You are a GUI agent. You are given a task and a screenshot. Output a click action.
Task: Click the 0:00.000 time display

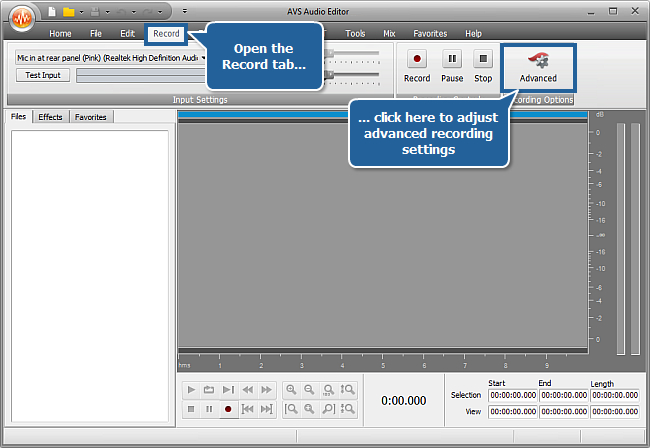click(x=404, y=401)
